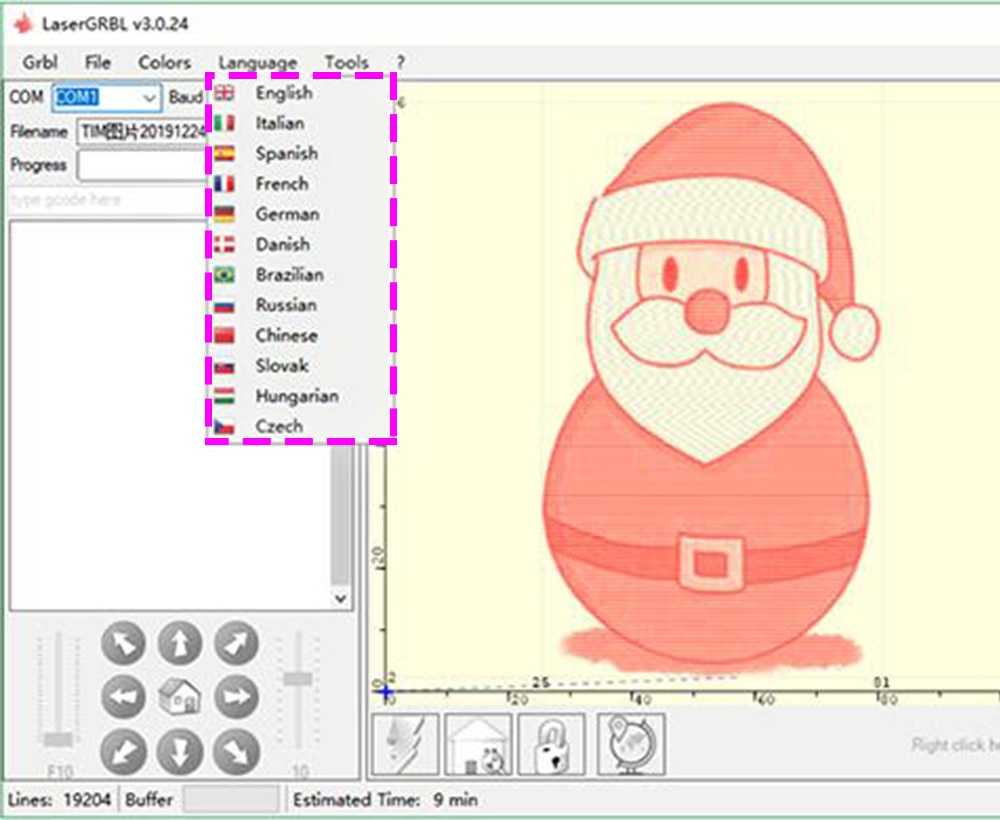The height and width of the screenshot is (820, 1000).
Task: Click the console scrollbar down arrow
Action: coord(341,598)
